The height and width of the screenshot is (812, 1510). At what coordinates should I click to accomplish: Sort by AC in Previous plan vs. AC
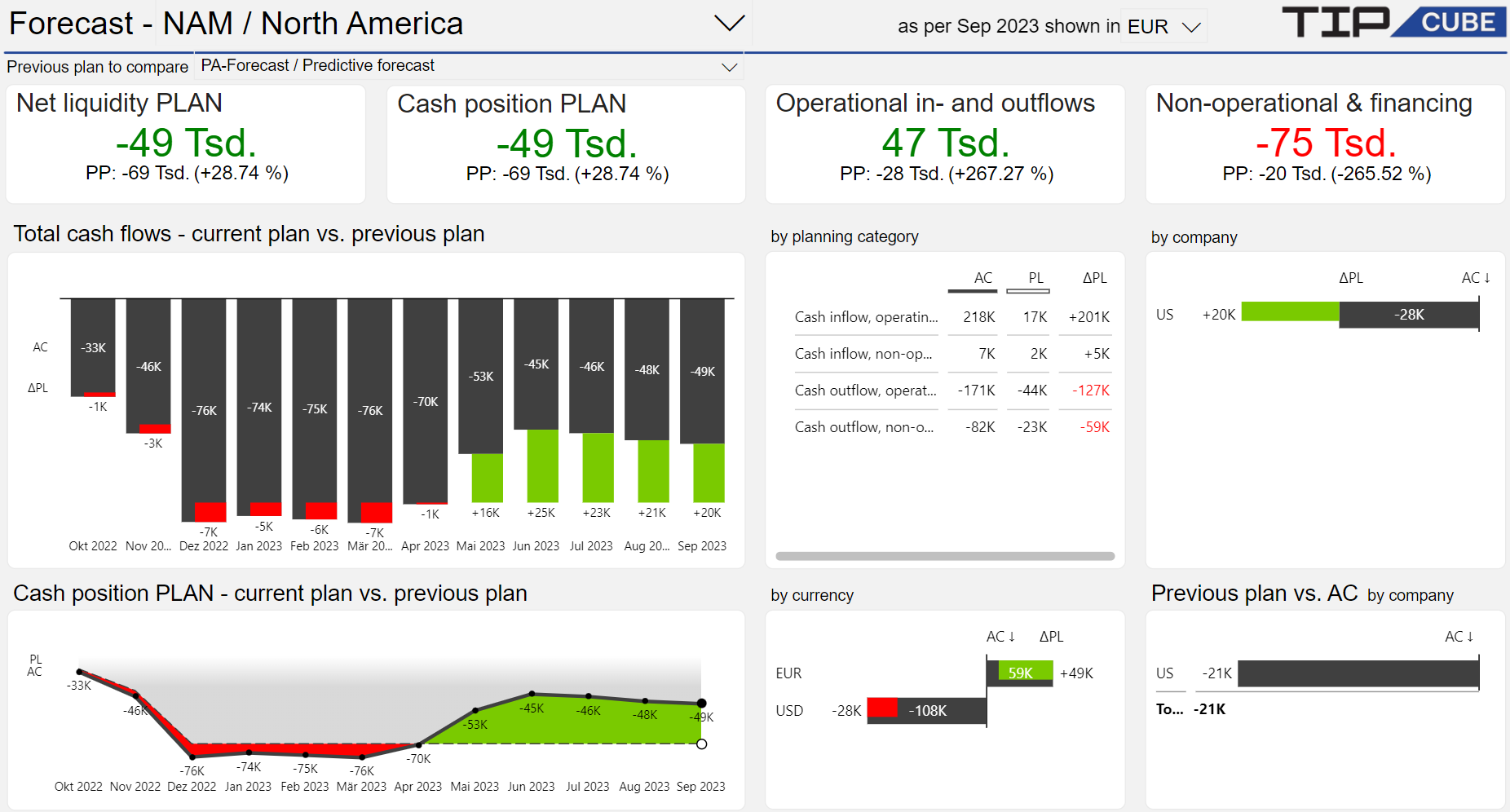click(1459, 637)
